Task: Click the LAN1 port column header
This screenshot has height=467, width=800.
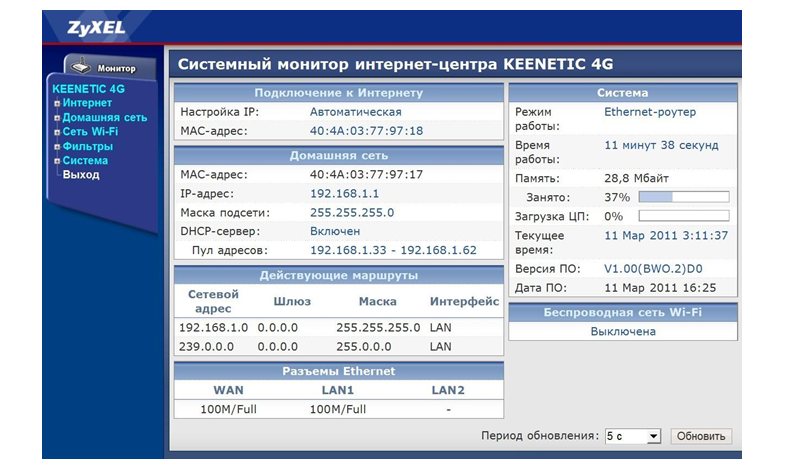Action: click(338, 390)
